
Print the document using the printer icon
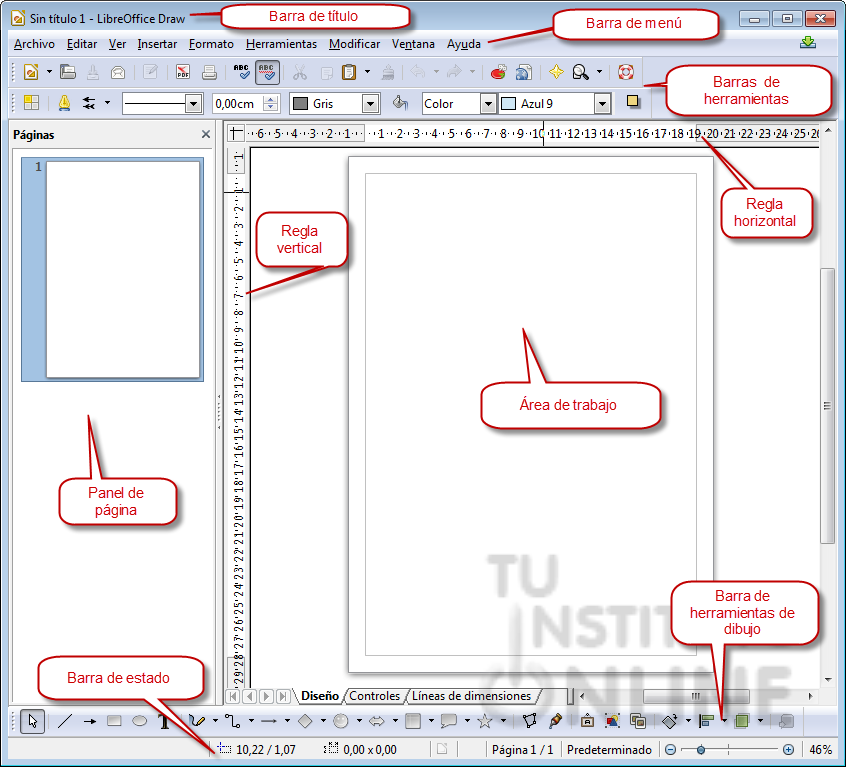[x=209, y=72]
